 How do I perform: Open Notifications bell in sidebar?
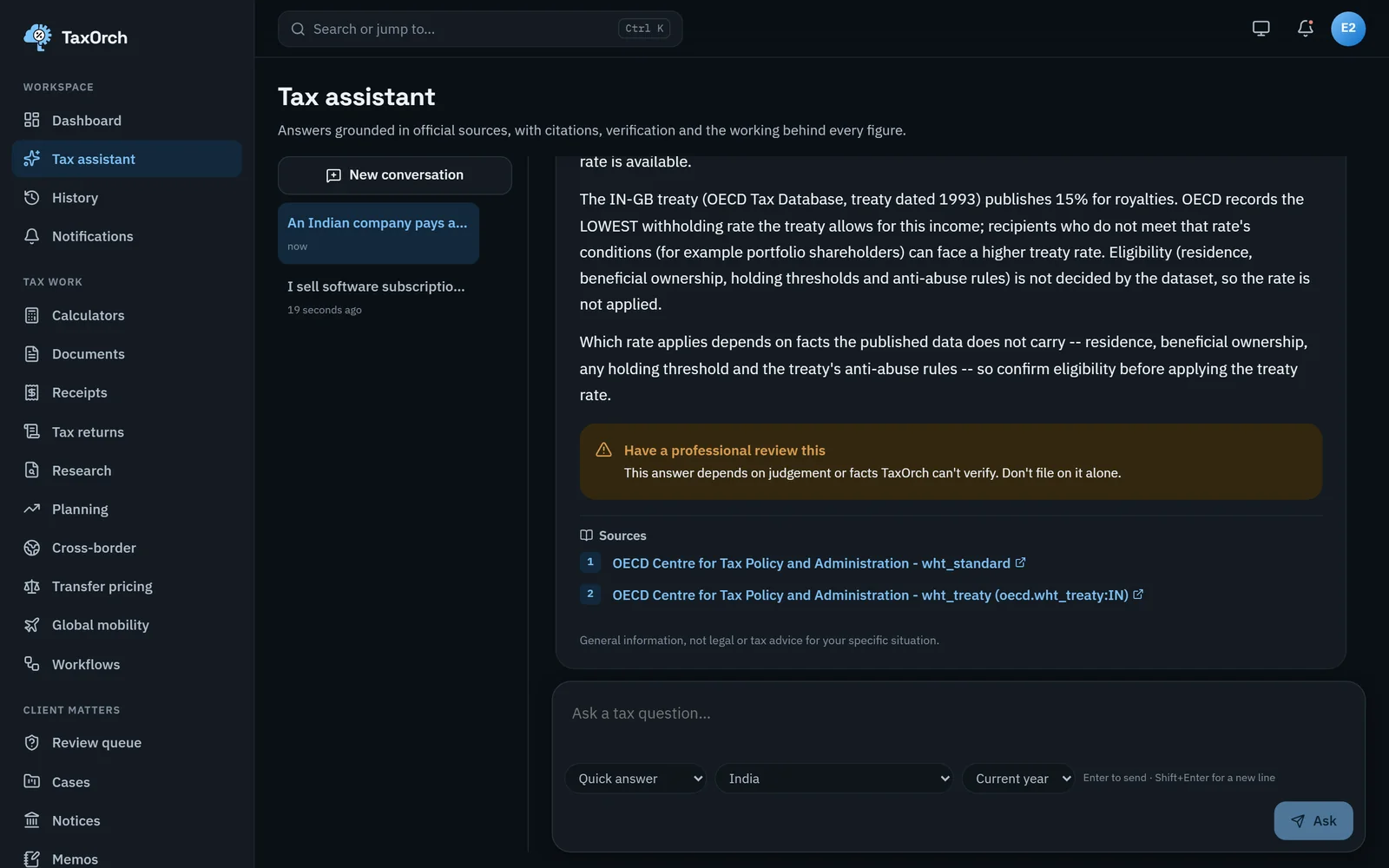(32, 236)
